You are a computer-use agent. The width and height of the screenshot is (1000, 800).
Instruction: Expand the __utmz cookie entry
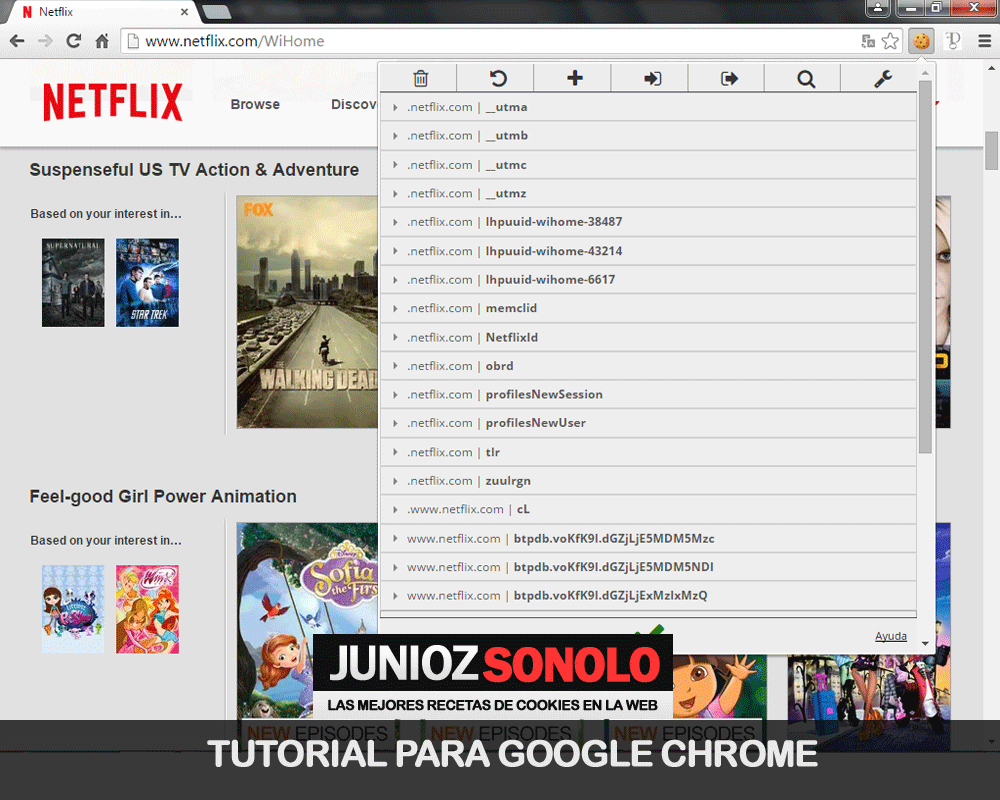[x=649, y=193]
